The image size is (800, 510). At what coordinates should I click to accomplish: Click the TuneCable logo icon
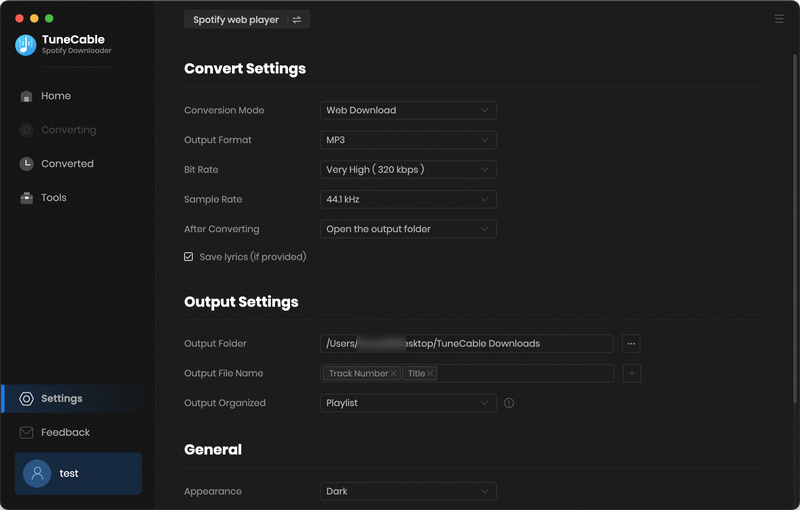pyautogui.click(x=26, y=45)
